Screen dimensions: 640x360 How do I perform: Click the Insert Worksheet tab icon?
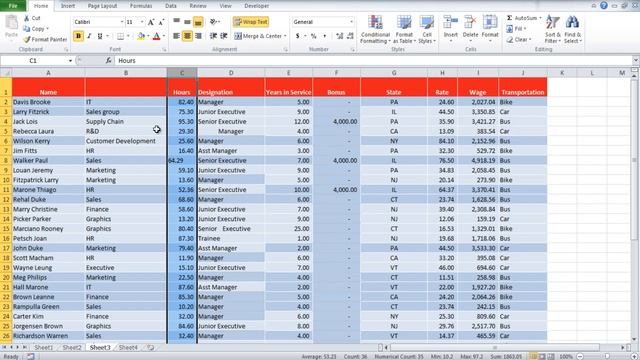(x=151, y=347)
